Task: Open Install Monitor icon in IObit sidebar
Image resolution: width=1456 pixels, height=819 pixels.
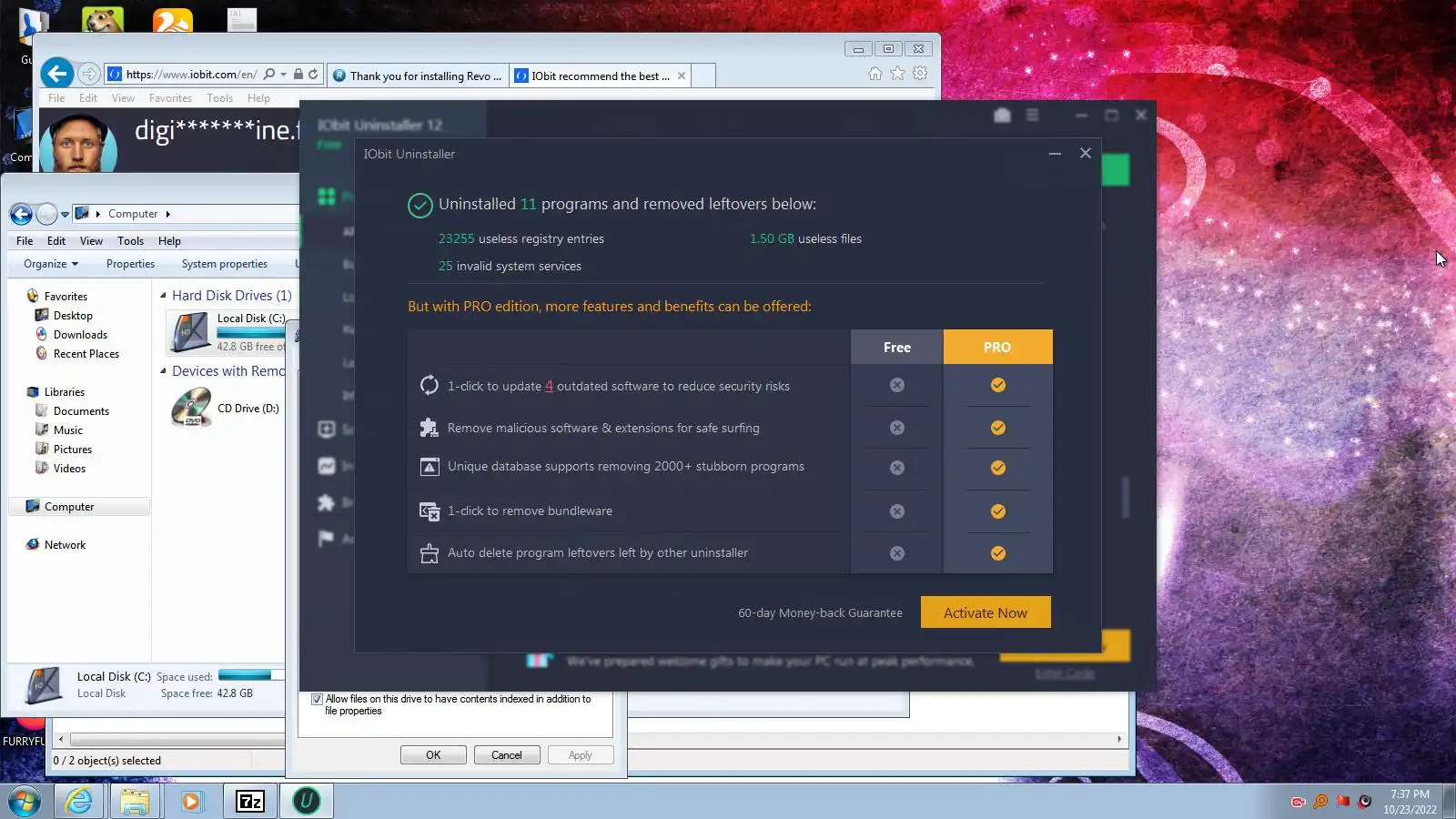Action: tap(327, 466)
